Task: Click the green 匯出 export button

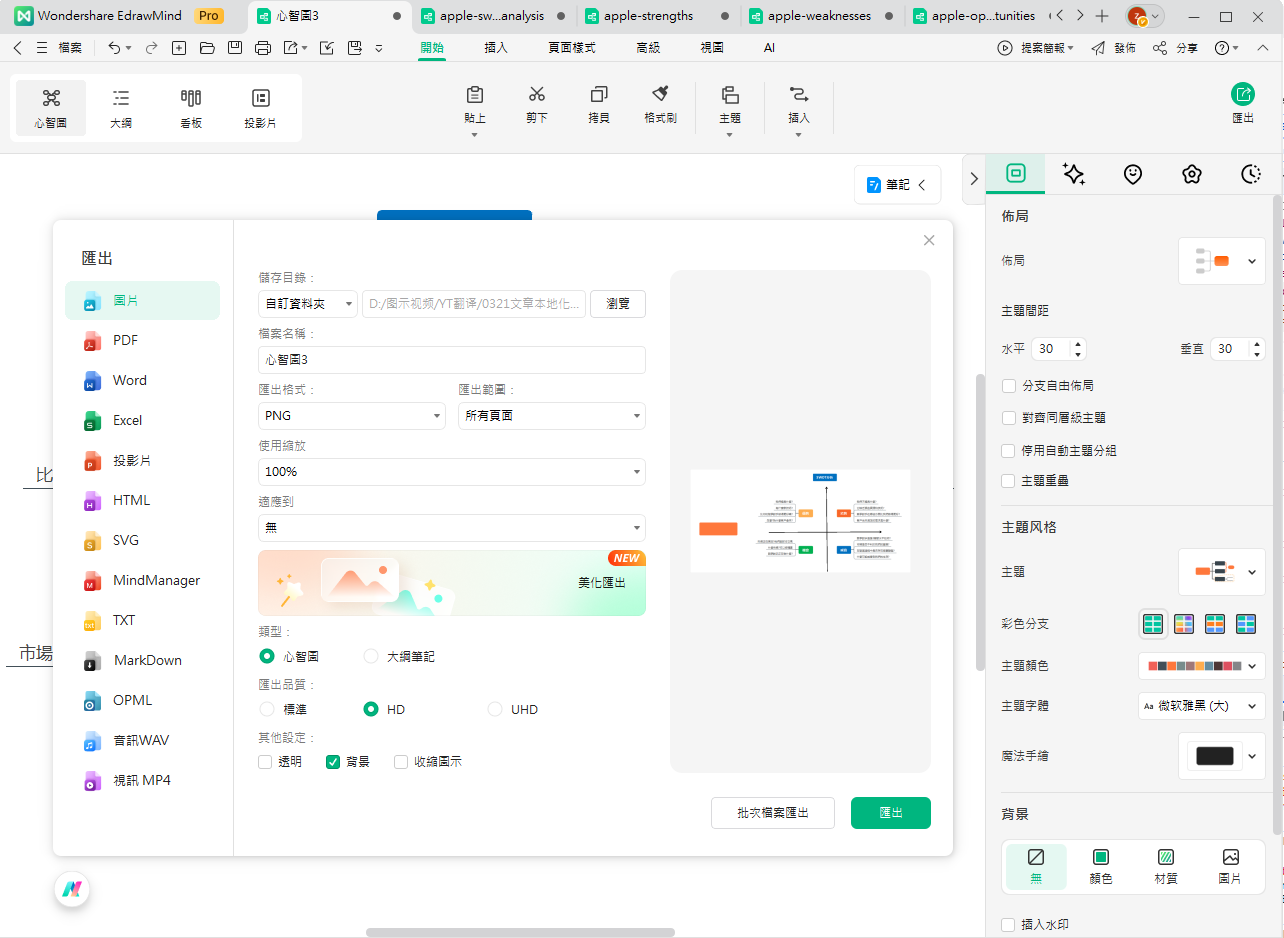Action: coord(890,813)
